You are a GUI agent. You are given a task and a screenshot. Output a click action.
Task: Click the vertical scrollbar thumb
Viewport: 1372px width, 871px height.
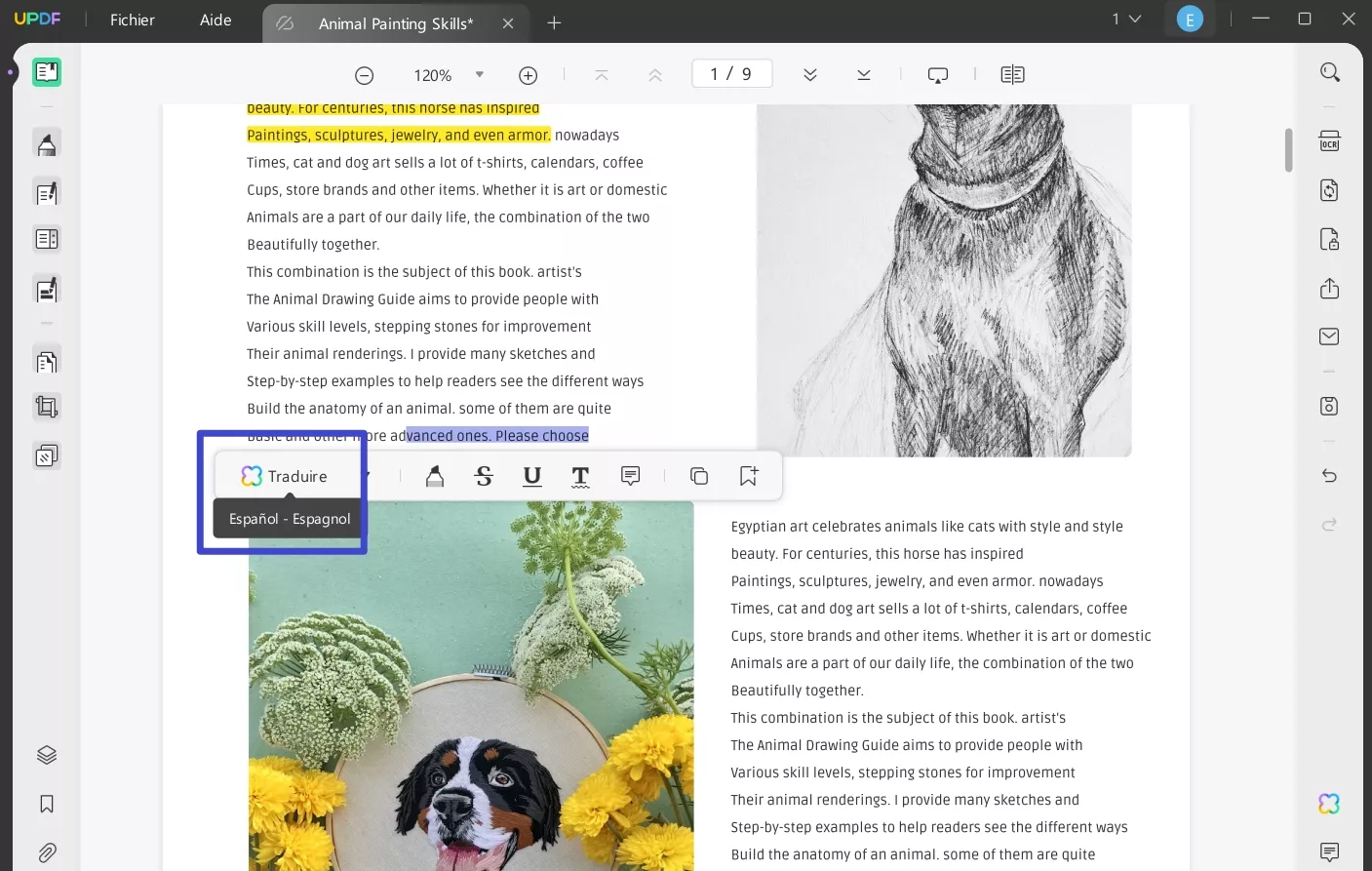click(1288, 150)
